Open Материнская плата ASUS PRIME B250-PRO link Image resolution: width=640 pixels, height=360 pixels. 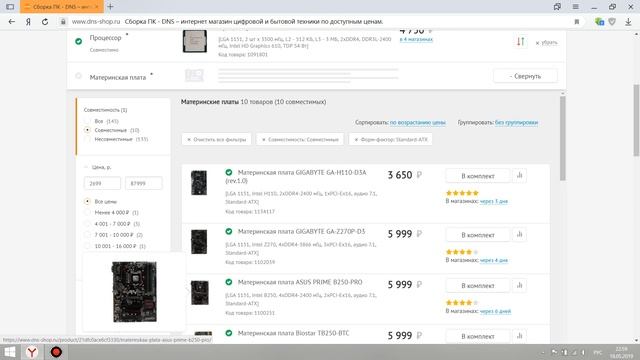300,282
